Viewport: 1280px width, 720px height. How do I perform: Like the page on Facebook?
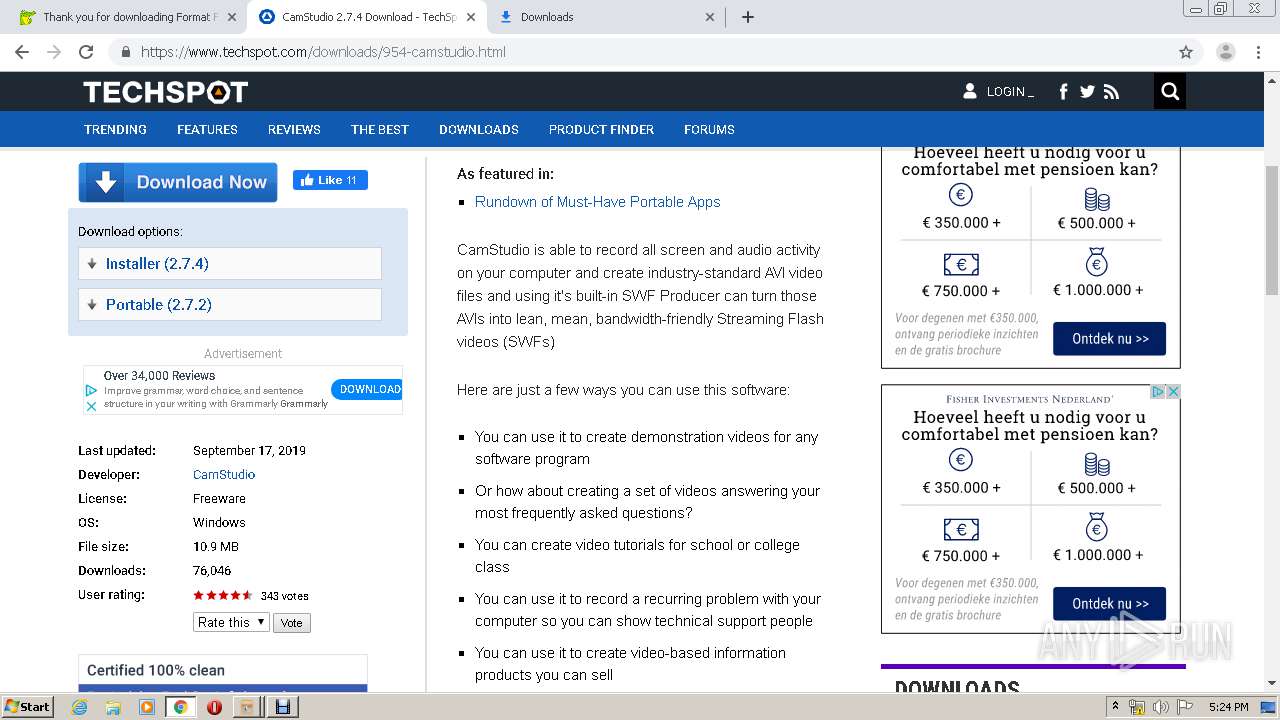[330, 180]
